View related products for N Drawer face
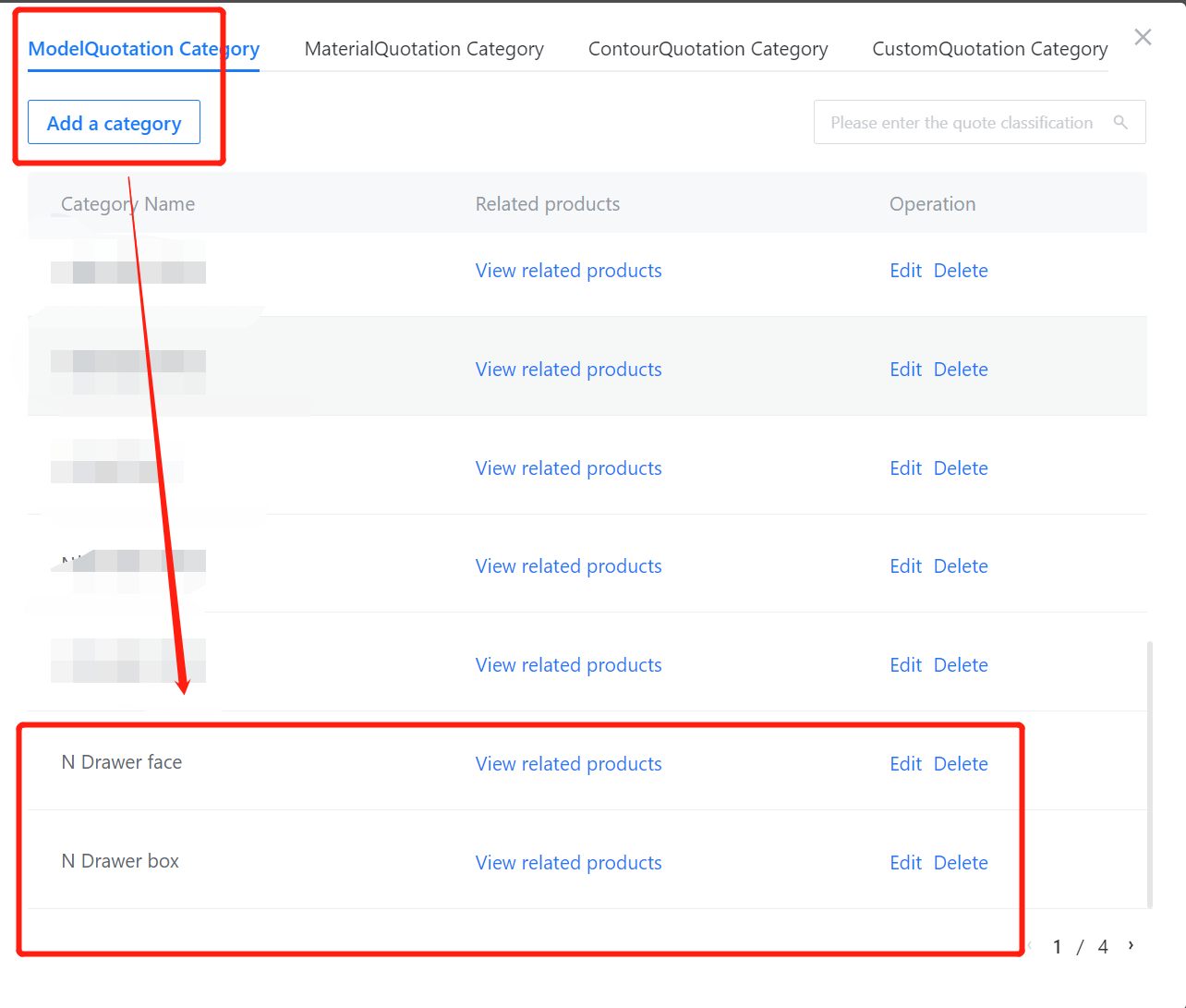Image resolution: width=1186 pixels, height=1008 pixels. tap(568, 764)
